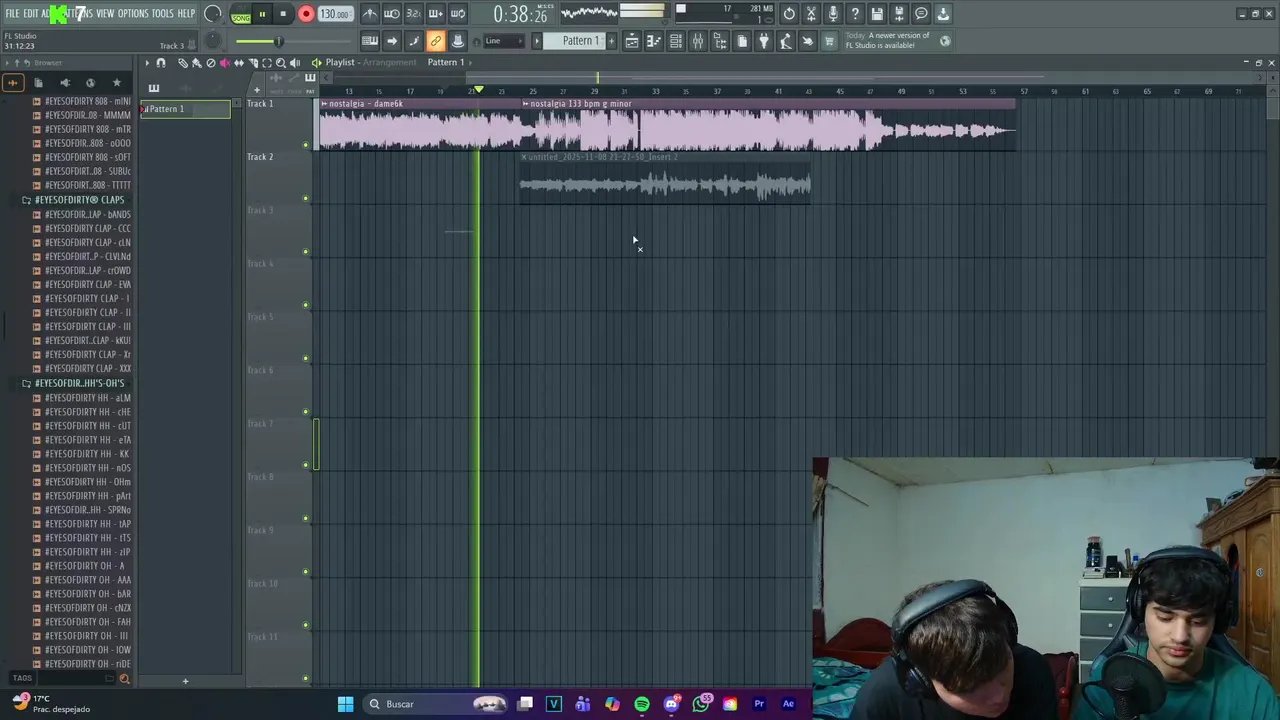Viewport: 1280px width, 720px height.
Task: Adjust the main volume knob
Action: [213, 14]
